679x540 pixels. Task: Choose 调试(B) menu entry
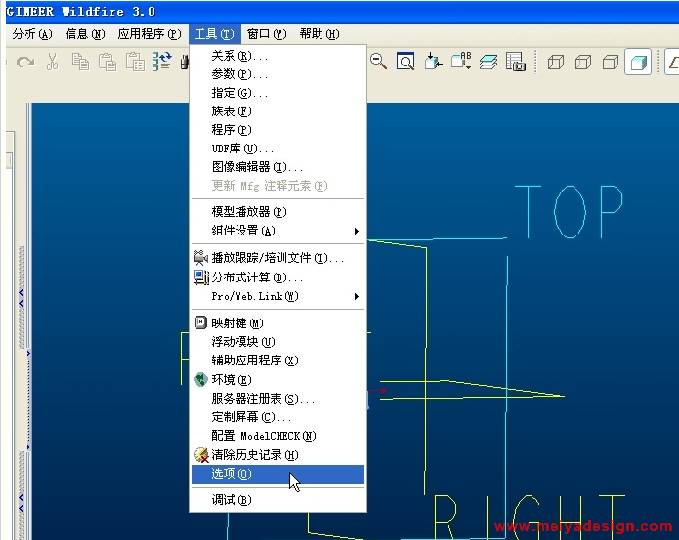pyautogui.click(x=278, y=500)
